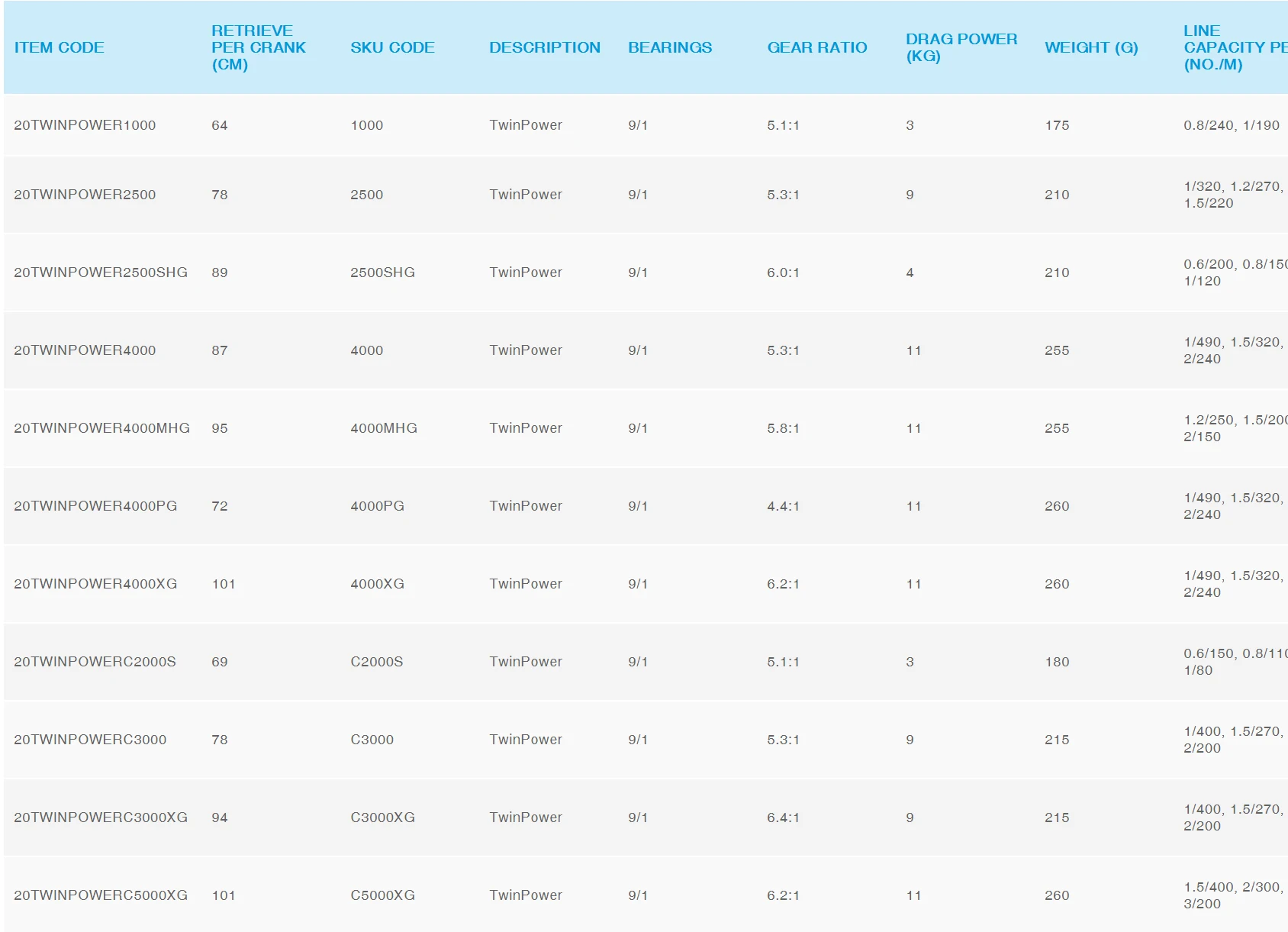The width and height of the screenshot is (1288, 932).
Task: Click item code 20TWINPOWERC2000S
Action: click(95, 662)
